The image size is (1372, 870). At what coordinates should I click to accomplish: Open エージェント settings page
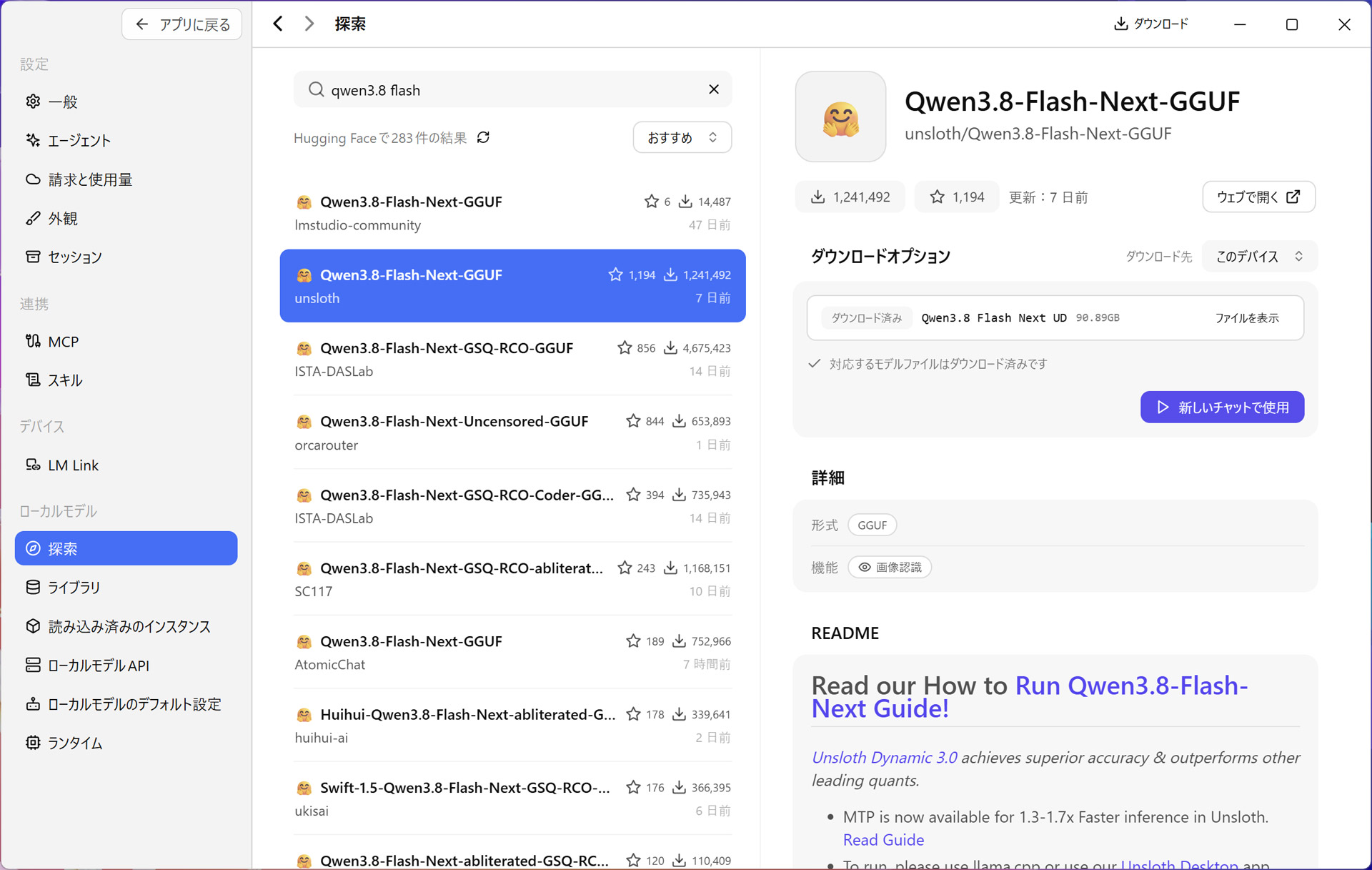tap(126, 140)
